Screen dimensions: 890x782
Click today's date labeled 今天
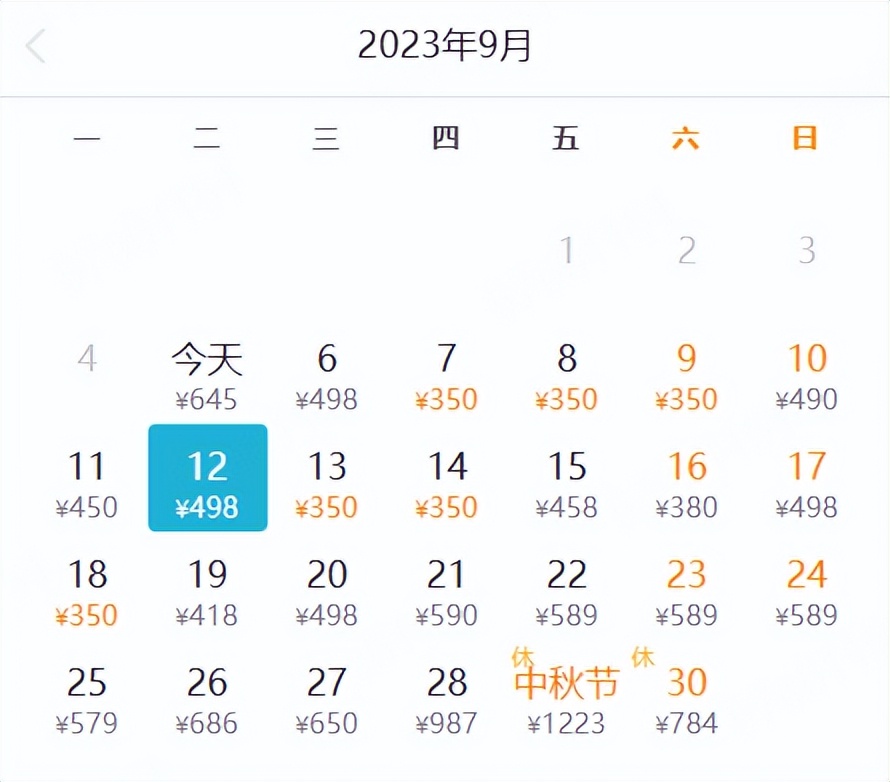click(x=207, y=360)
